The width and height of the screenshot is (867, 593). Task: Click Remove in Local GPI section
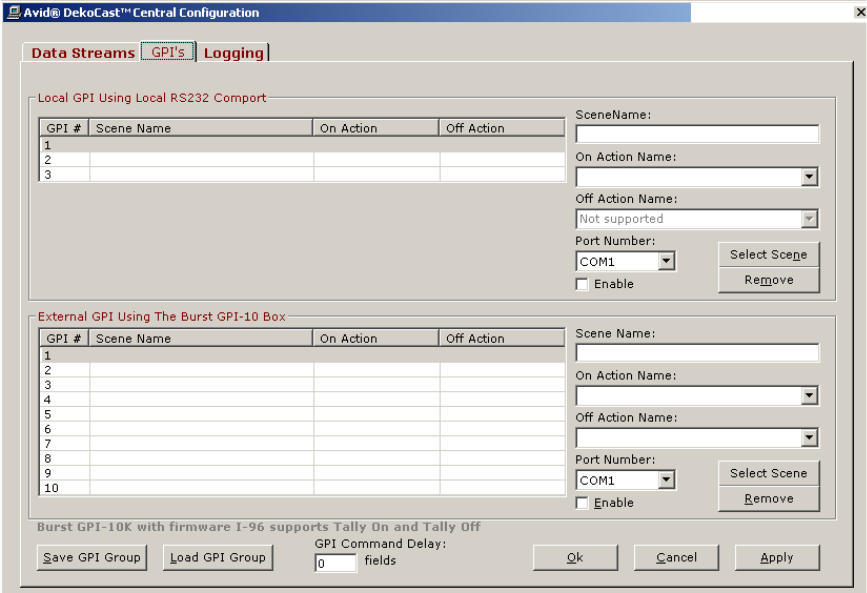[x=769, y=280]
